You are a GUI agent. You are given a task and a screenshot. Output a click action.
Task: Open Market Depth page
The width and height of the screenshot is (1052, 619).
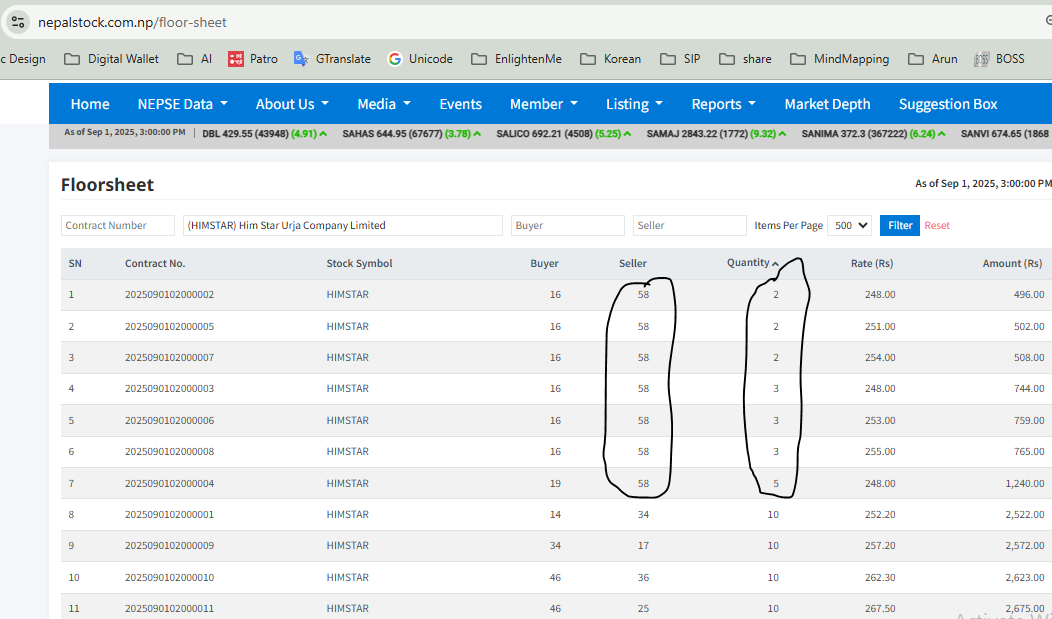[827, 104]
